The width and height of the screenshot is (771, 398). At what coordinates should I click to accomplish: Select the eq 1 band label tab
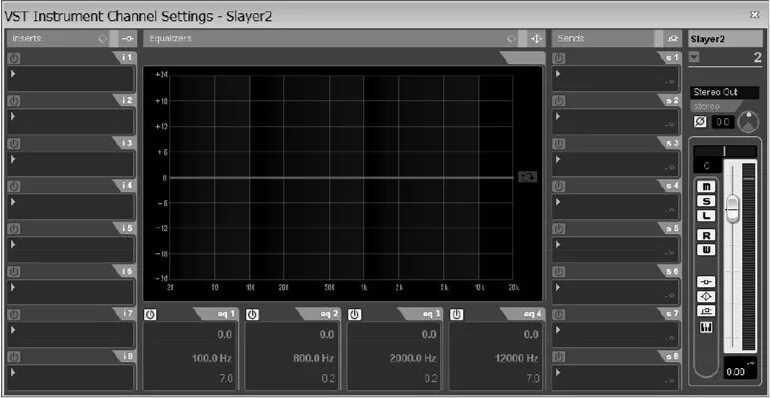click(x=216, y=314)
